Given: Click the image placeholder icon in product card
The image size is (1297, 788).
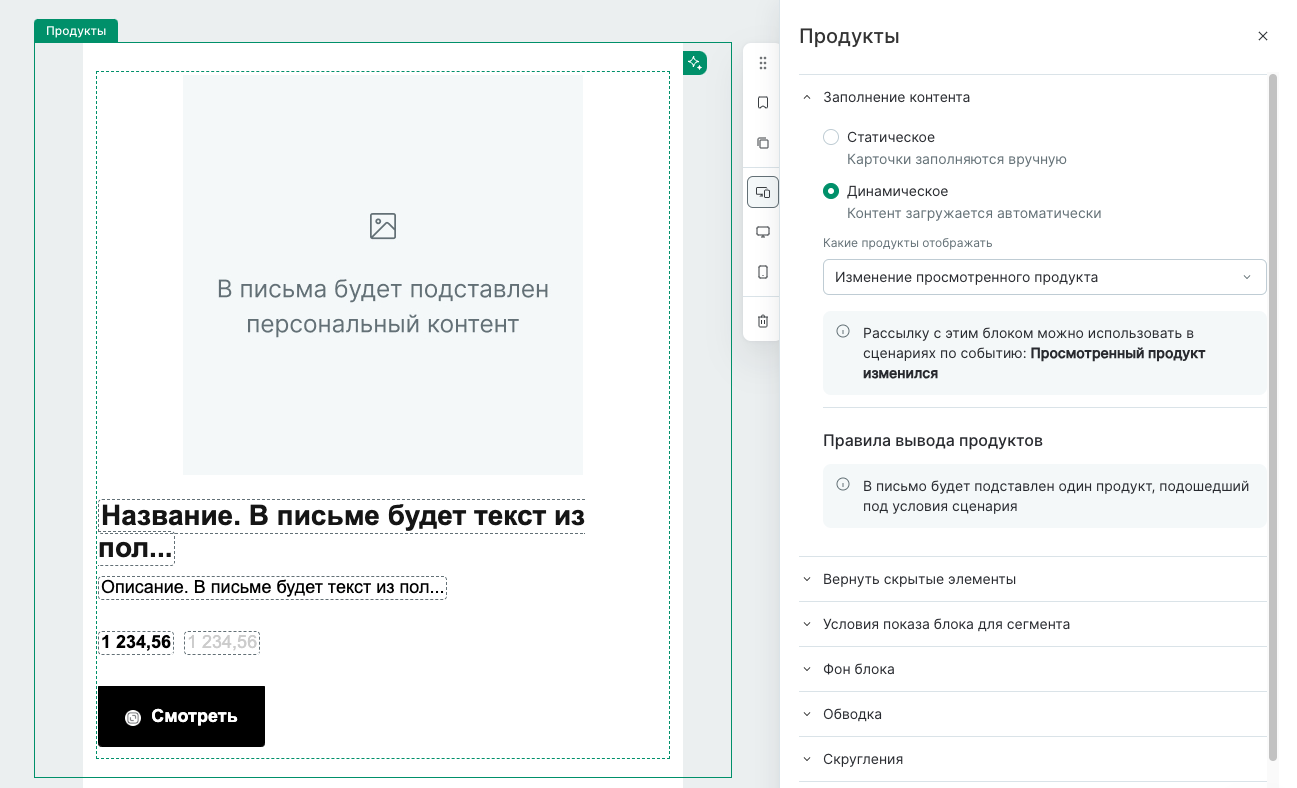Looking at the screenshot, I should (383, 226).
